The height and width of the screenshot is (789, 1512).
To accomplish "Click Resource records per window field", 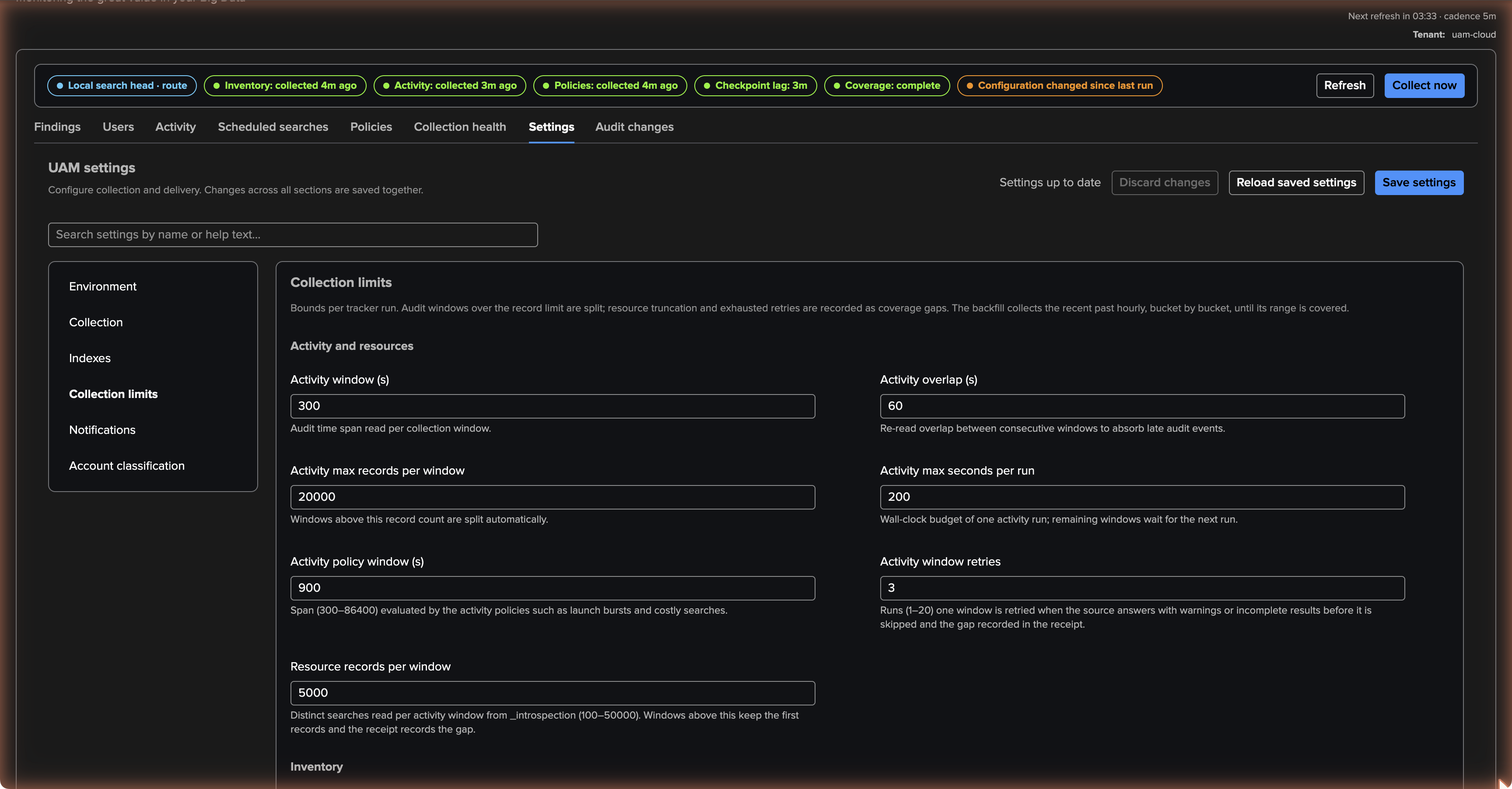I will point(552,693).
